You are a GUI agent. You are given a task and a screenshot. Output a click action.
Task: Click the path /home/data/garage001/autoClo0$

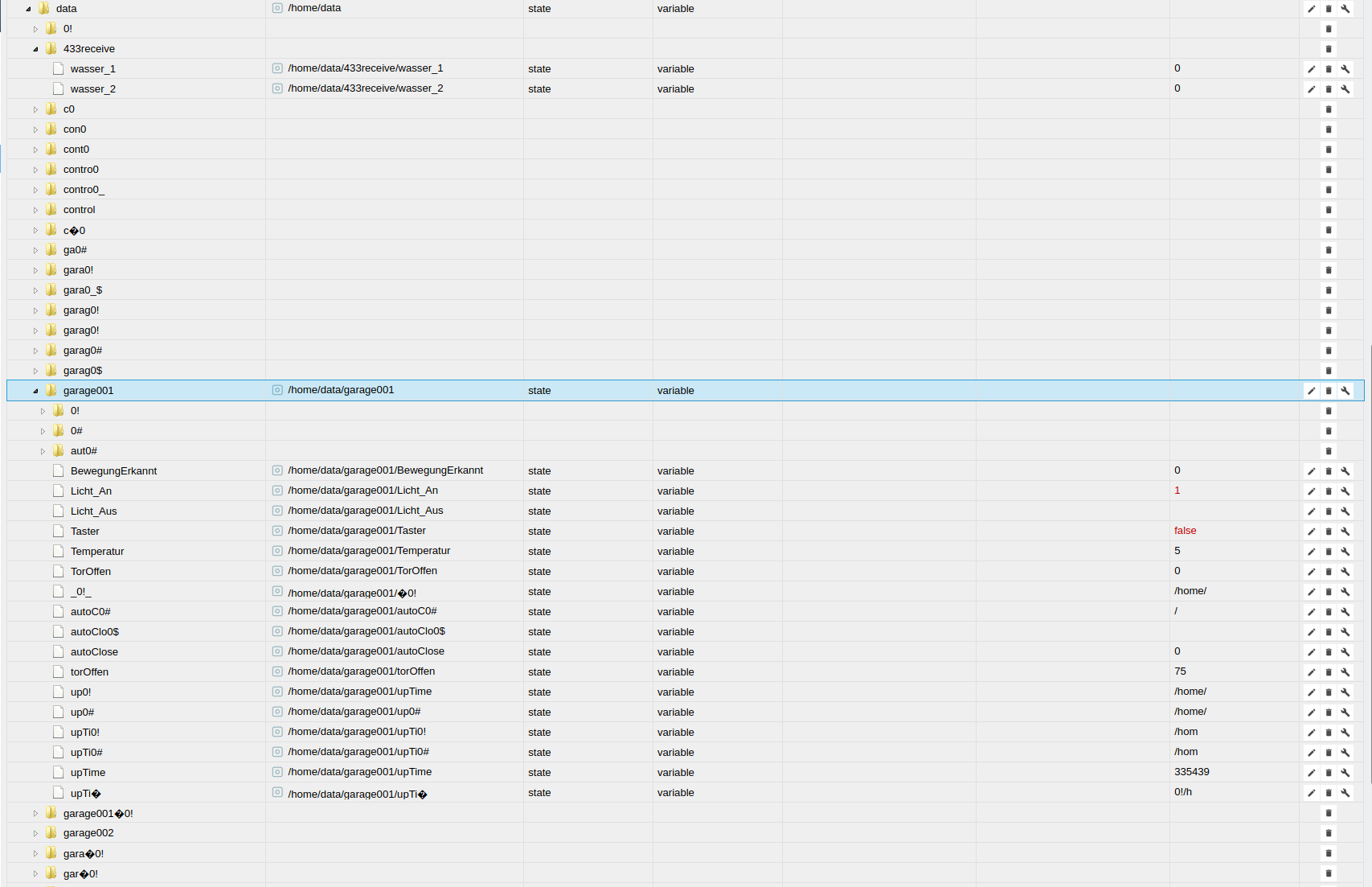[367, 631]
